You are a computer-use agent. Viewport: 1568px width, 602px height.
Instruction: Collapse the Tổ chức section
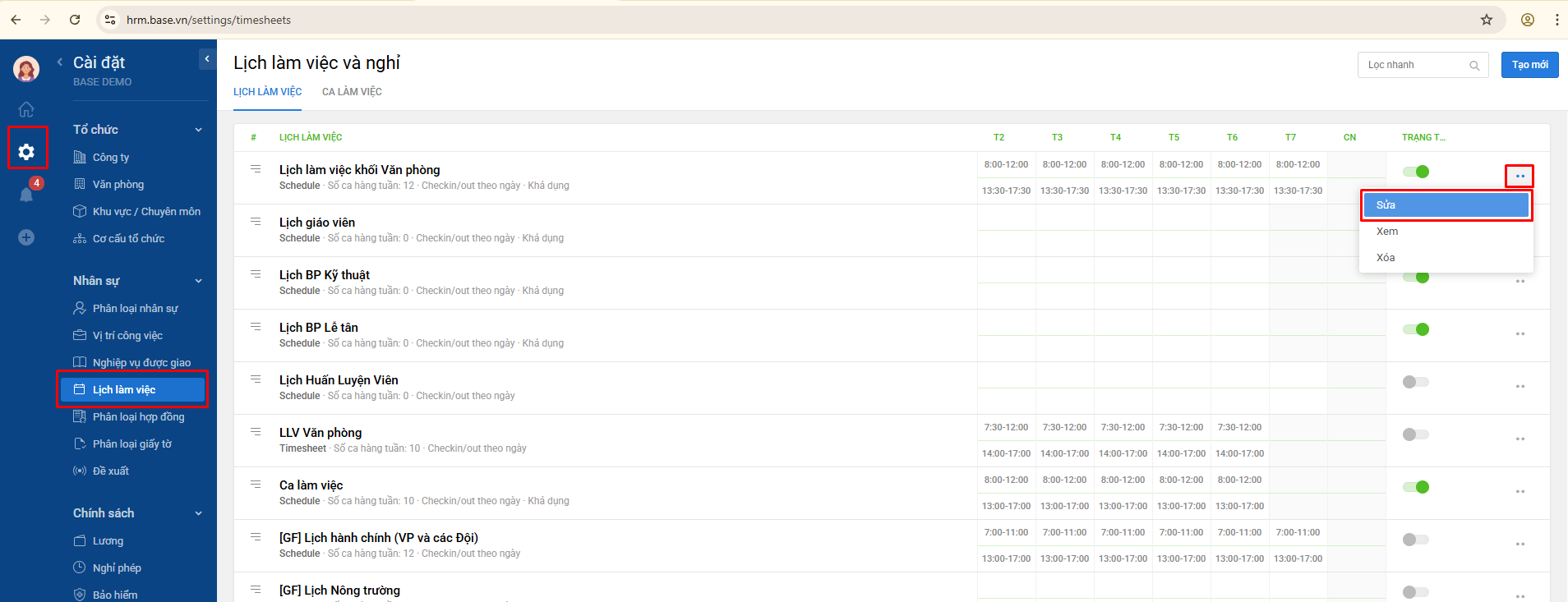tap(199, 130)
